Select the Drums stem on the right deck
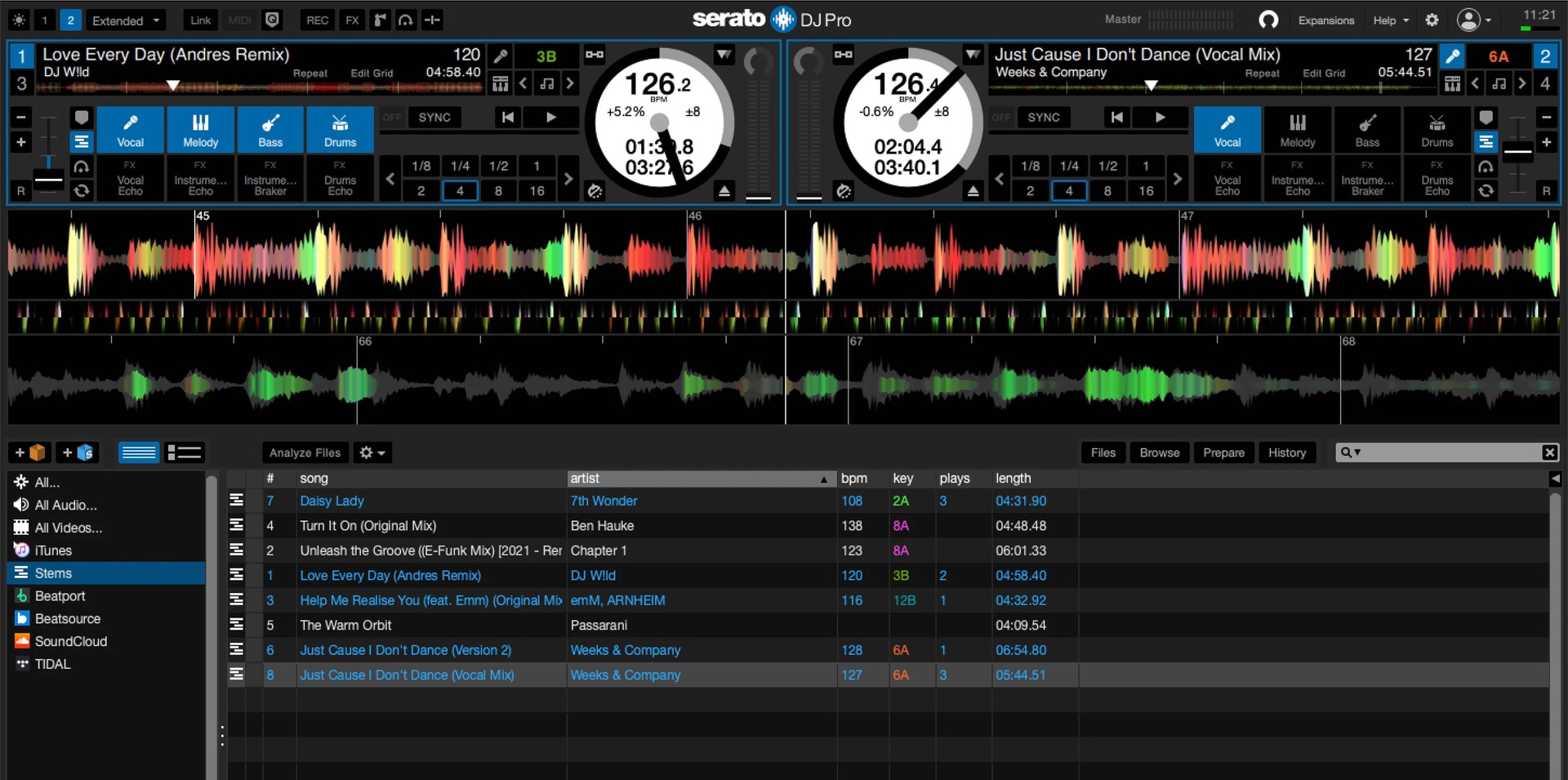This screenshot has height=780, width=1568. click(x=1437, y=129)
